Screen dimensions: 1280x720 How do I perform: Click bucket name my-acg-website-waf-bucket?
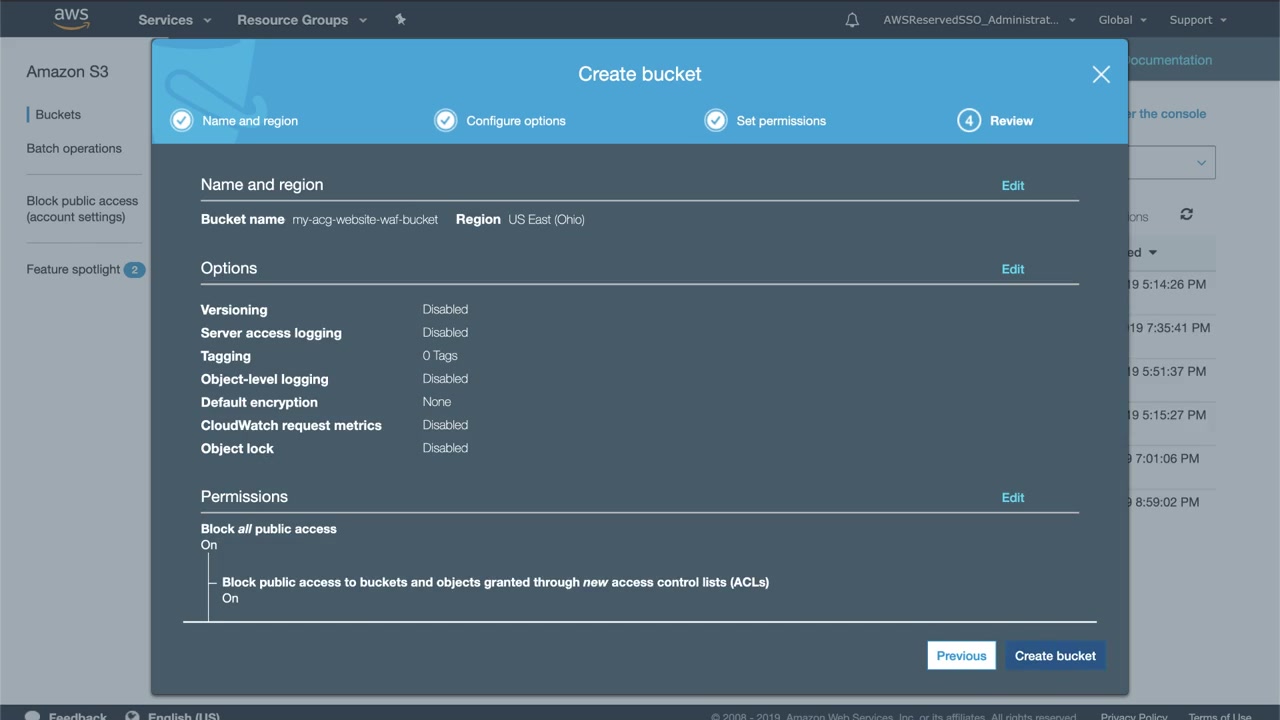pos(365,220)
